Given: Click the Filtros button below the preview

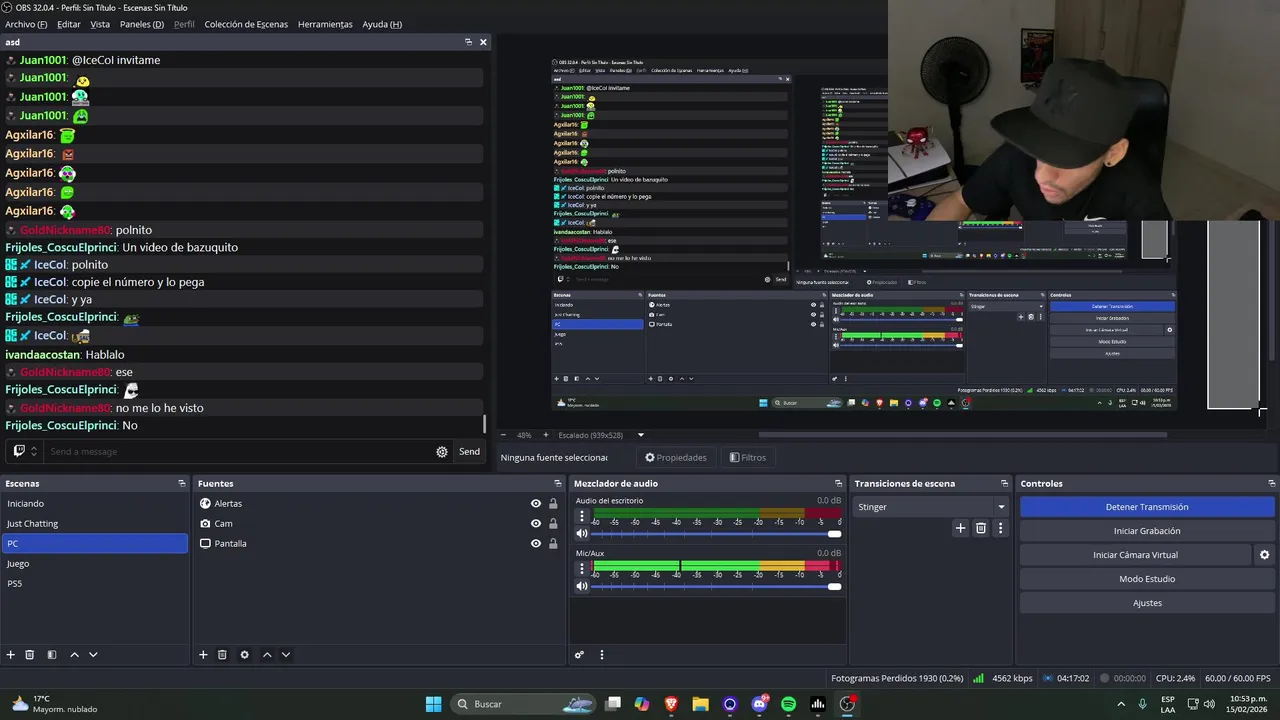Looking at the screenshot, I should tap(748, 458).
